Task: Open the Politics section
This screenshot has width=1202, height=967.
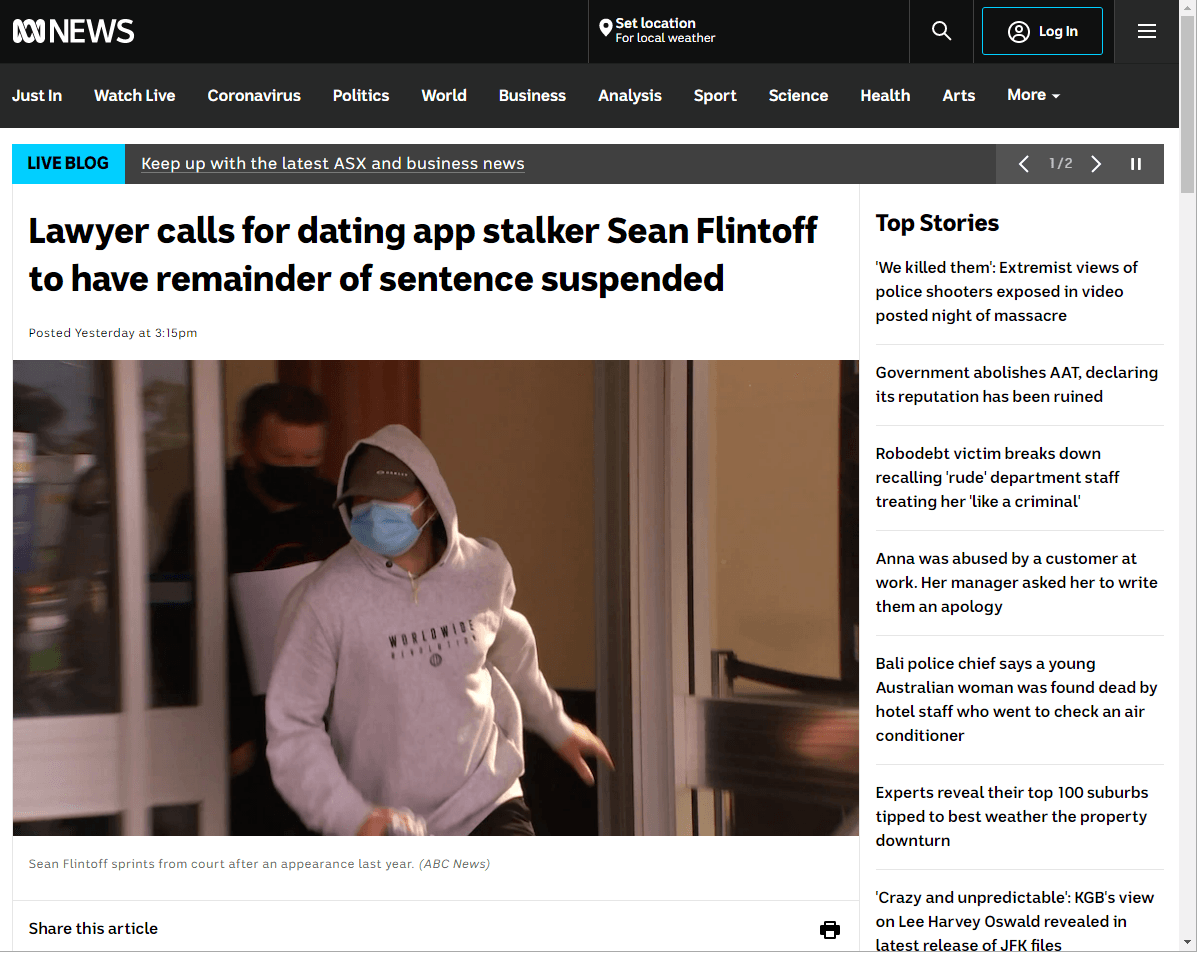Action: coord(361,96)
